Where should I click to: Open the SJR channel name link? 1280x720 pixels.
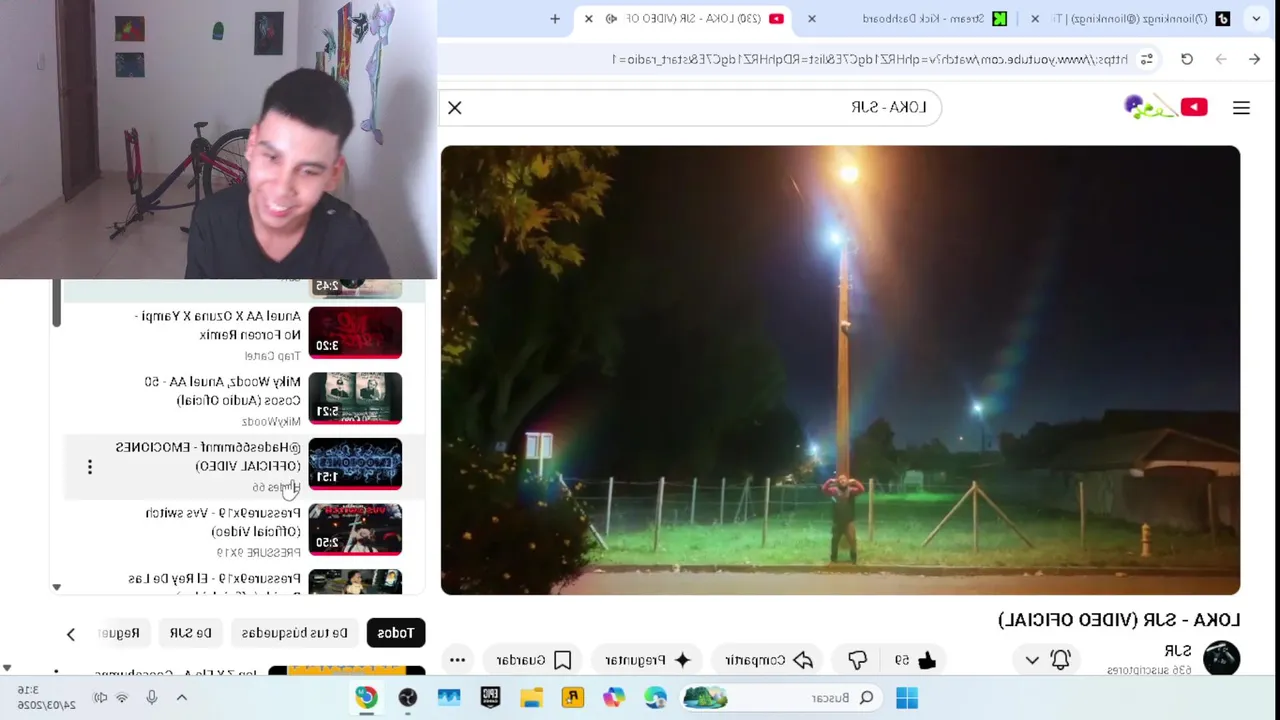[x=1178, y=651]
